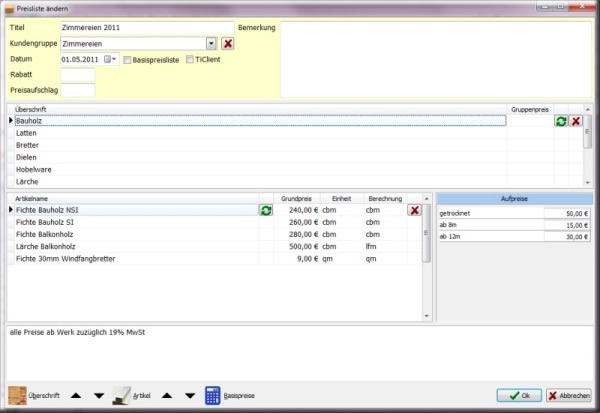Viewport: 600px width, 413px height.
Task: Click into the Bemerkung text area
Action: 436,60
